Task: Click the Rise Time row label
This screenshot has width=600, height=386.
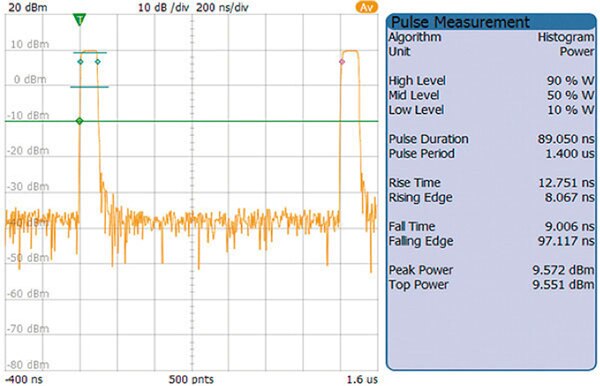Action: pos(415,182)
